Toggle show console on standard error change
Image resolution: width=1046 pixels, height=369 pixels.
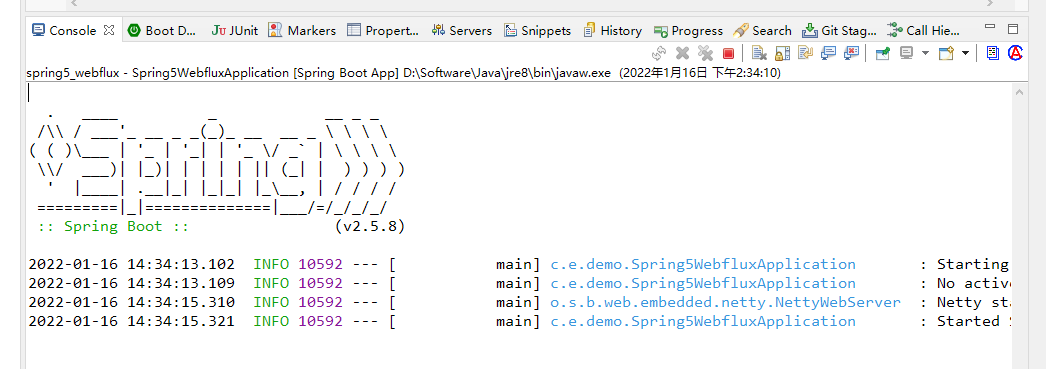click(x=852, y=53)
